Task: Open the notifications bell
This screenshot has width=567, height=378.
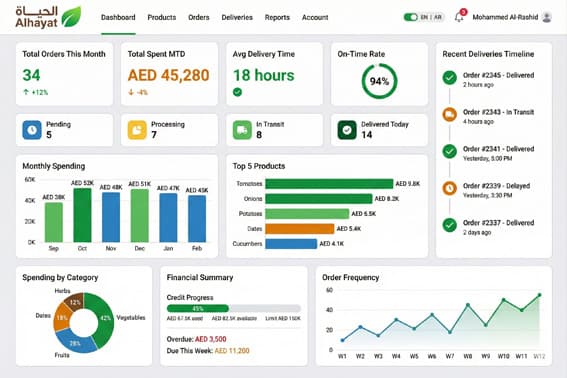Action: click(x=459, y=17)
